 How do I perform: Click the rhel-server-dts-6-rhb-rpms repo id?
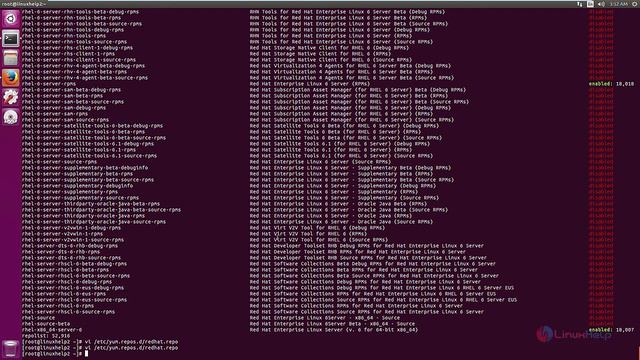click(x=61, y=252)
